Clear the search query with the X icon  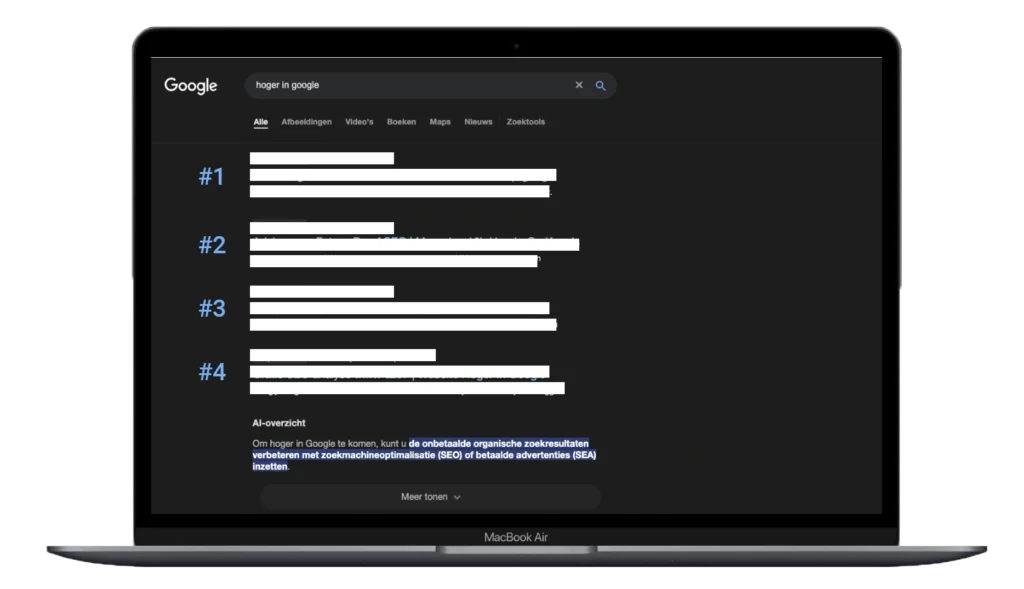pyautogui.click(x=578, y=85)
